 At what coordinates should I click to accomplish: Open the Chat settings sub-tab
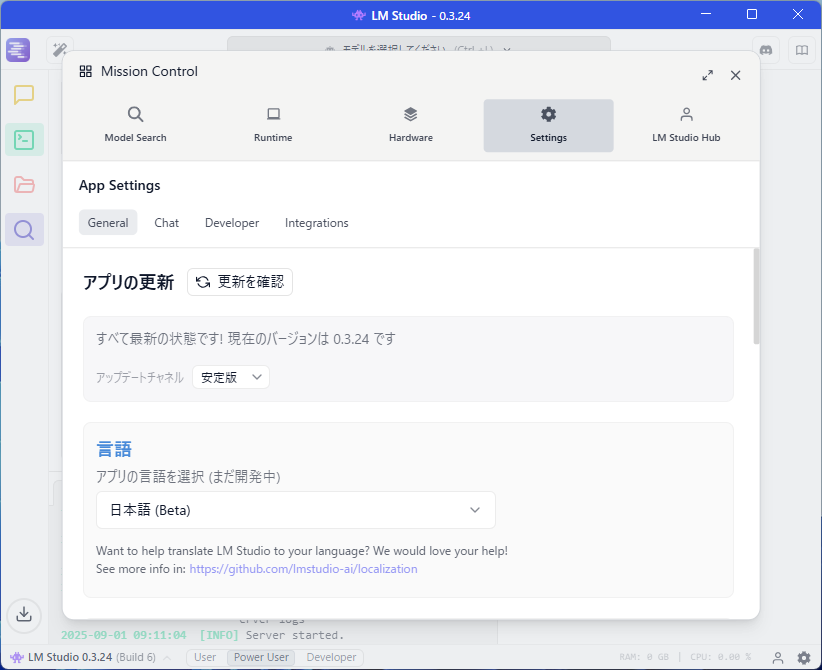pos(167,223)
